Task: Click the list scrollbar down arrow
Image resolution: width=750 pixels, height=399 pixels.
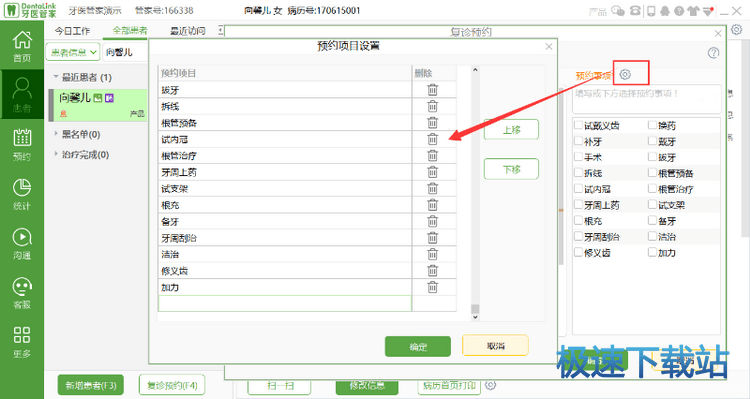Action: 475,317
